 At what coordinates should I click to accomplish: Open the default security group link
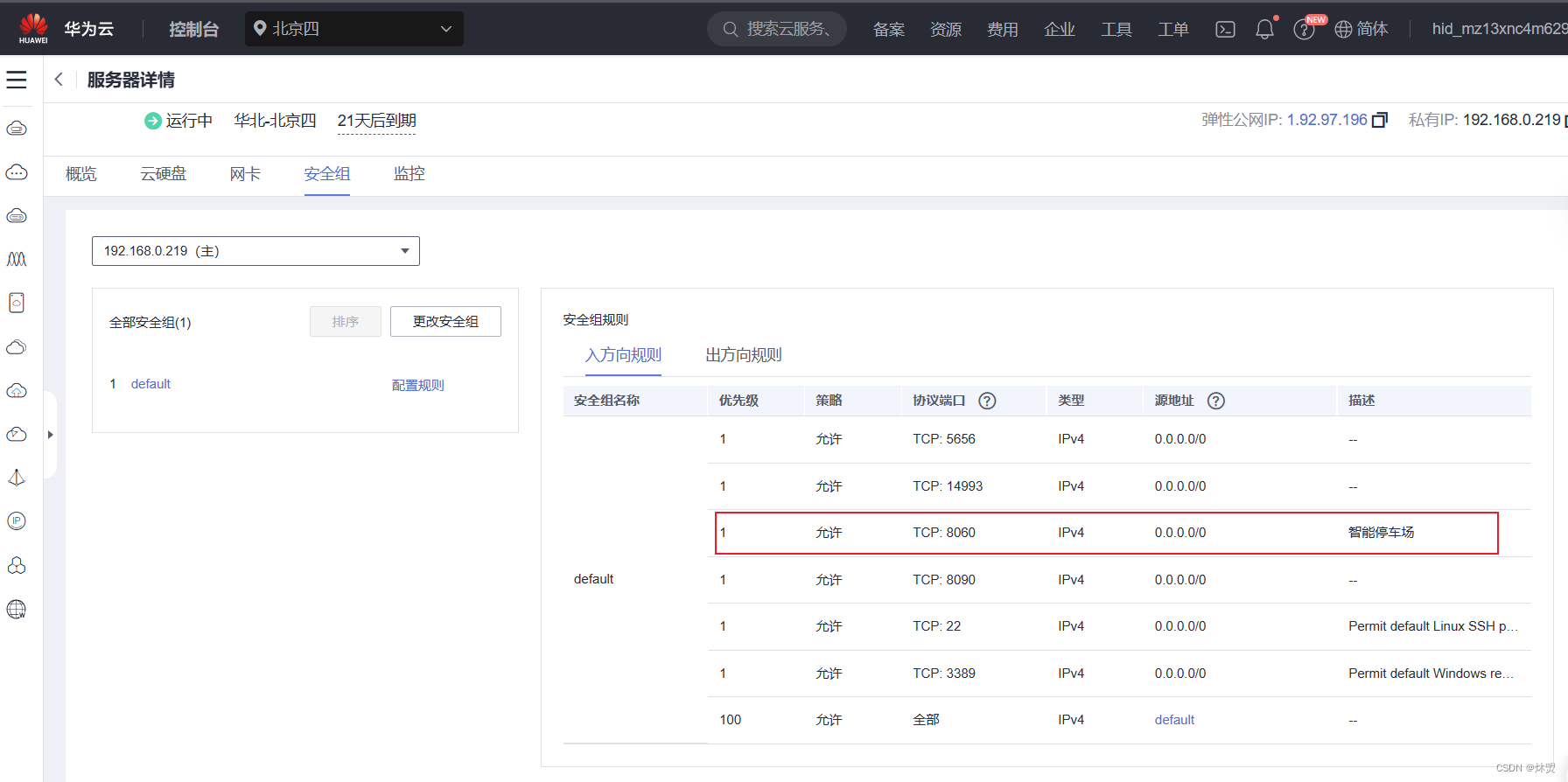pyautogui.click(x=150, y=384)
